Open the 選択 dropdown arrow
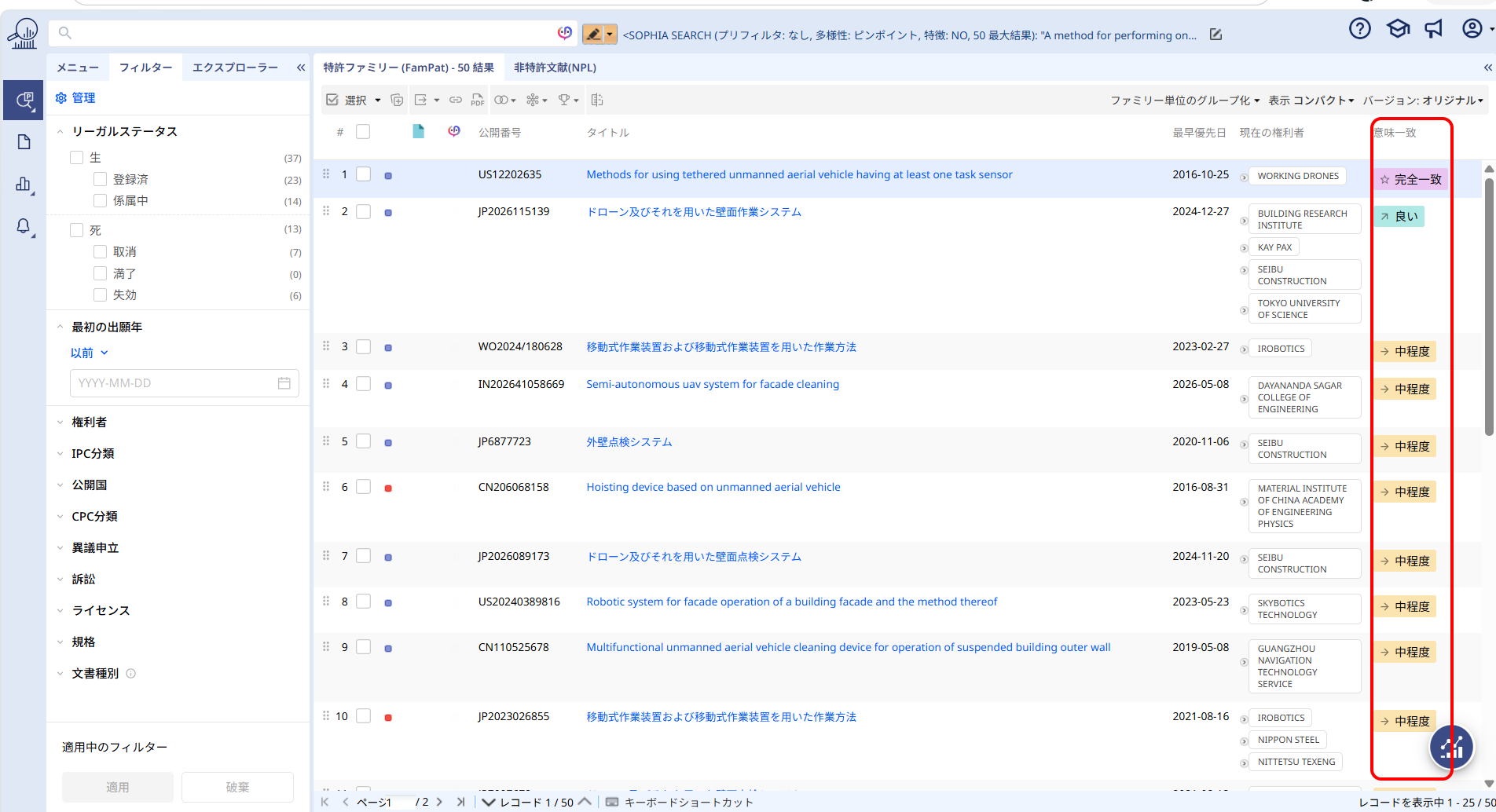1496x812 pixels. [x=378, y=101]
